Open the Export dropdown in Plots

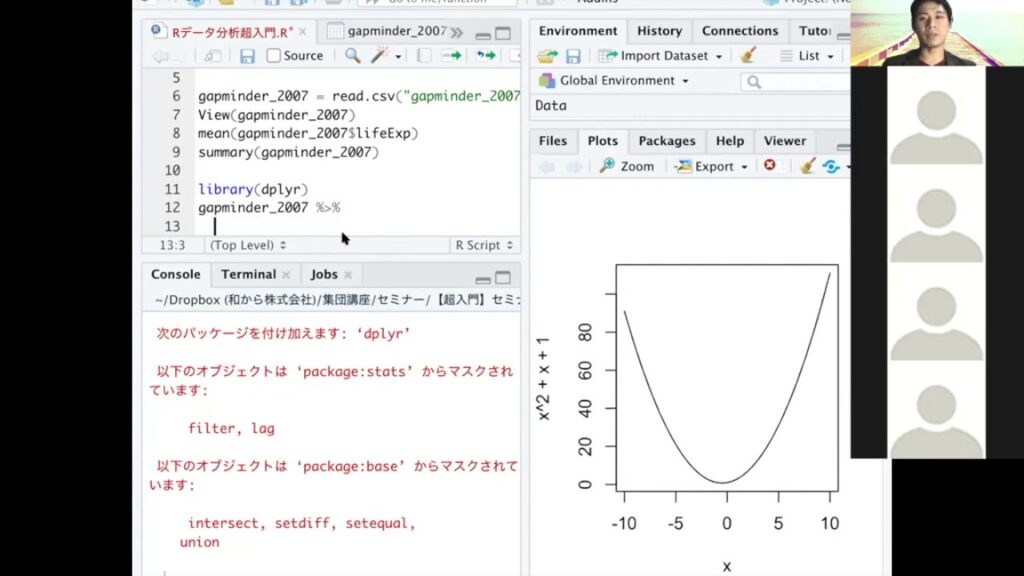click(x=711, y=167)
